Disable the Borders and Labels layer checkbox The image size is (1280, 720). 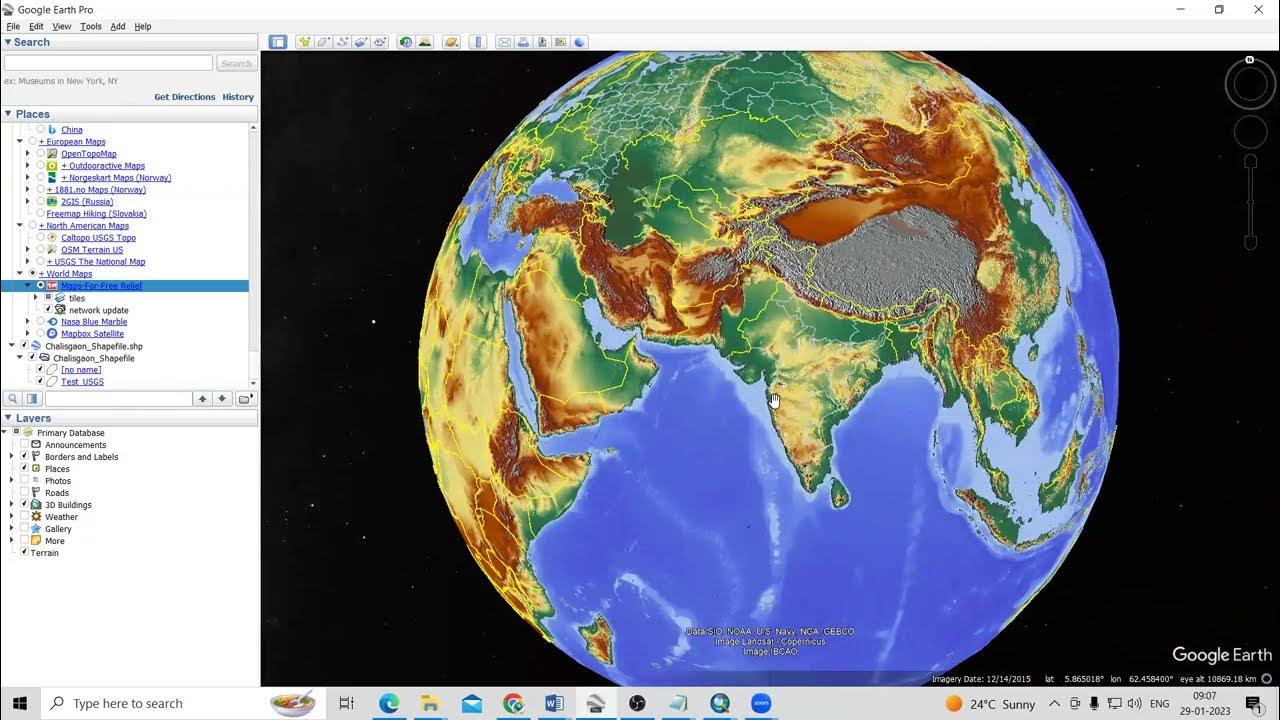click(24, 456)
